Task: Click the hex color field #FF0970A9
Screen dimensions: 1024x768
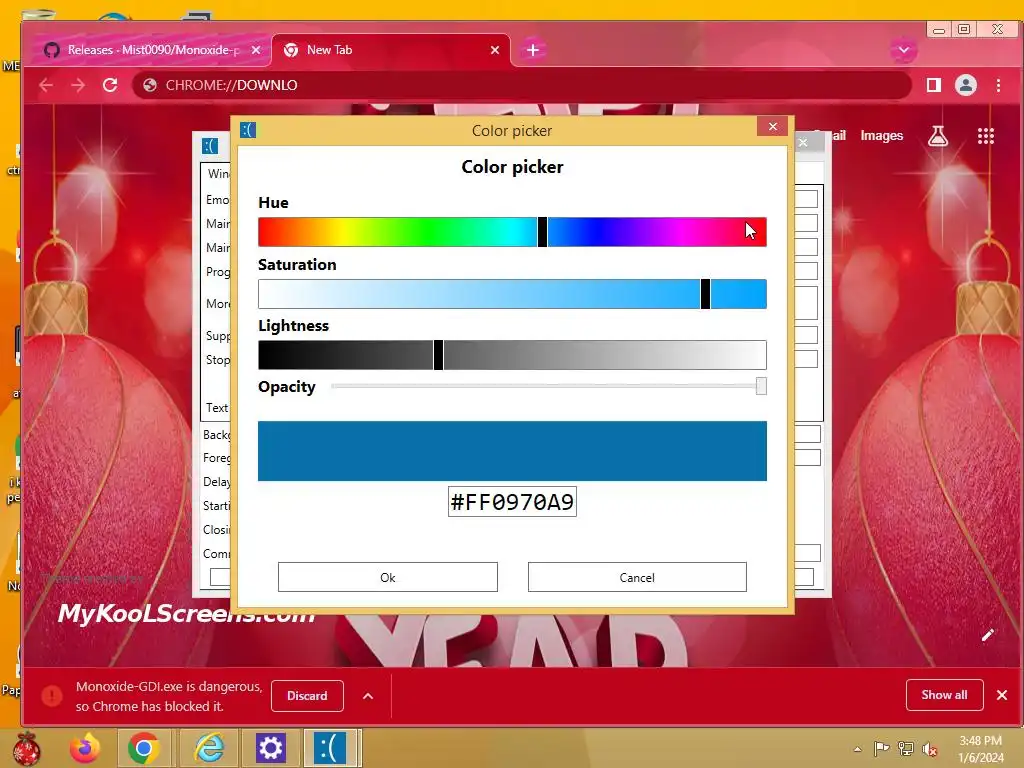Action: [512, 502]
